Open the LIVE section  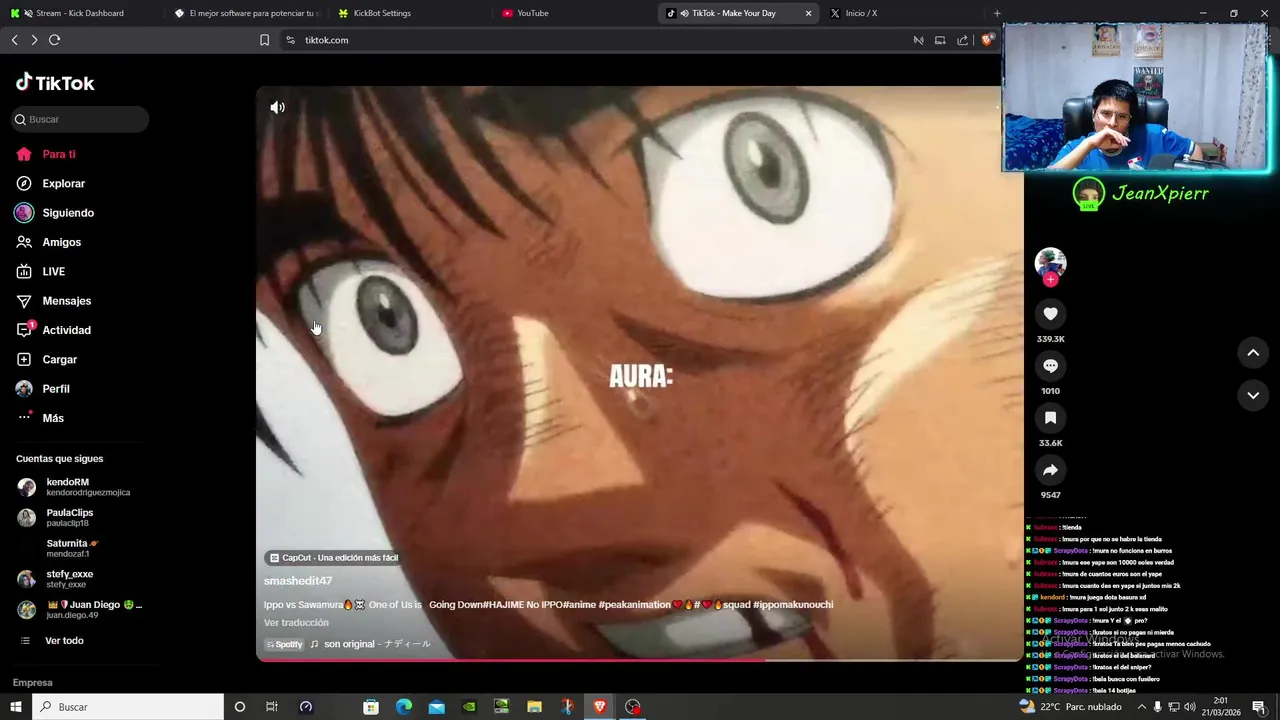coord(53,271)
